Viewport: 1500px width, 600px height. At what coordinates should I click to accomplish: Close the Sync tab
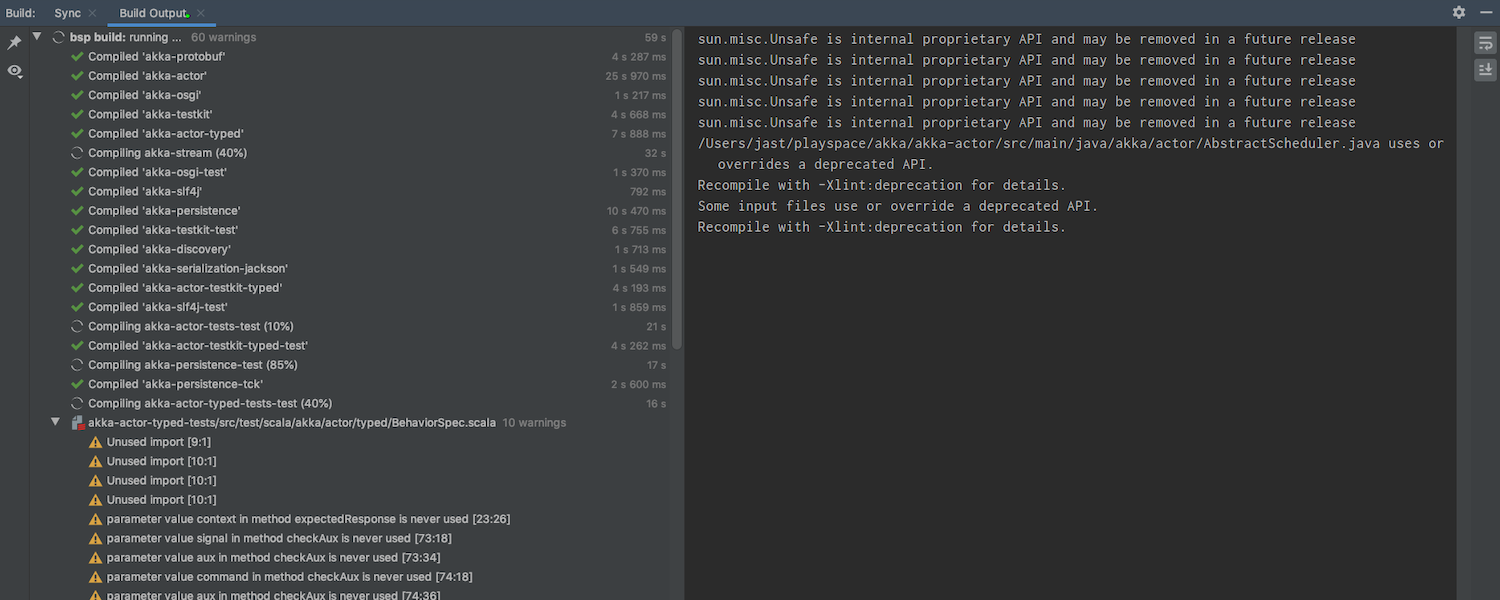tap(93, 13)
